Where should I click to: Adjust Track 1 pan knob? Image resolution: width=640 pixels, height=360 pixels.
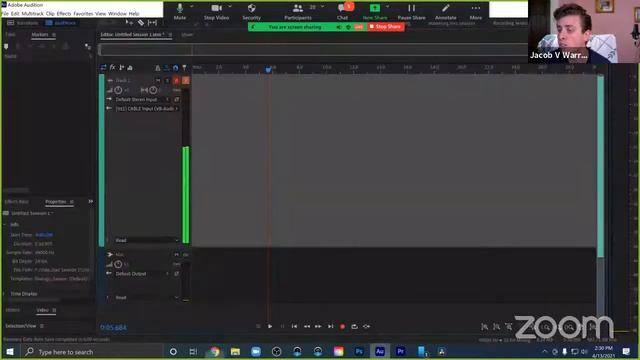tap(153, 90)
